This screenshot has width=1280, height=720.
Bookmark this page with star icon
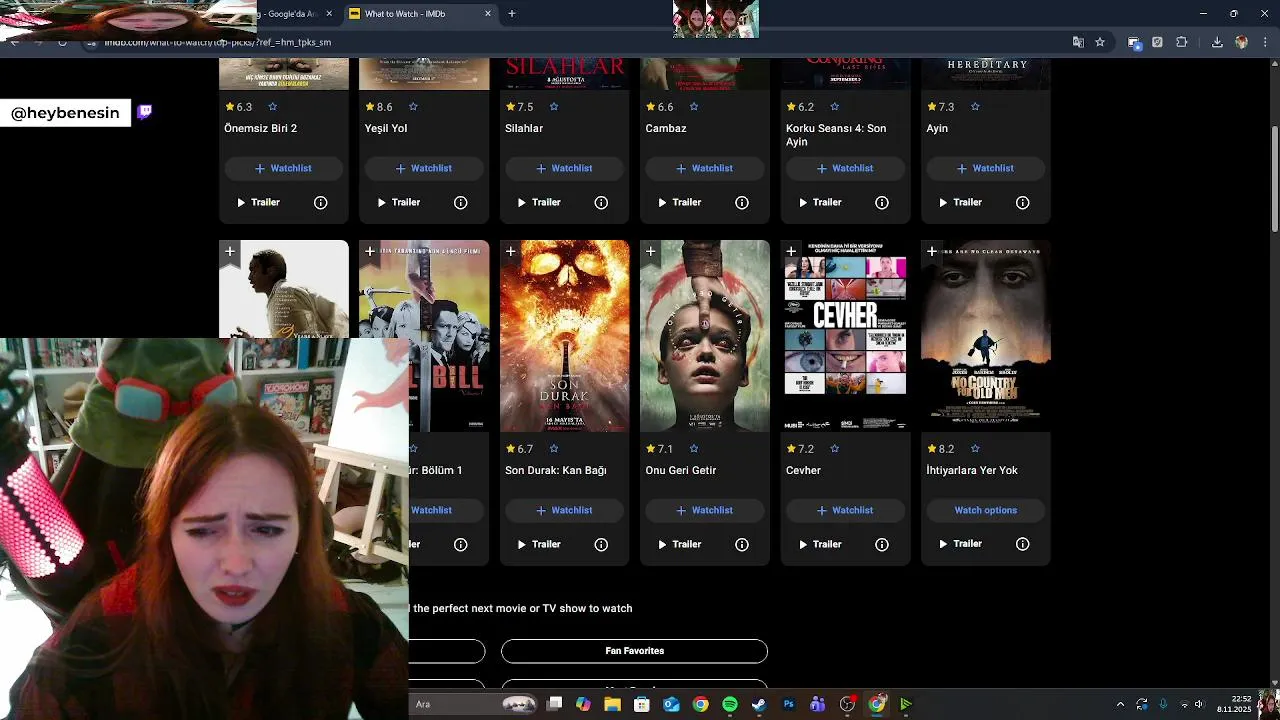coord(1100,42)
